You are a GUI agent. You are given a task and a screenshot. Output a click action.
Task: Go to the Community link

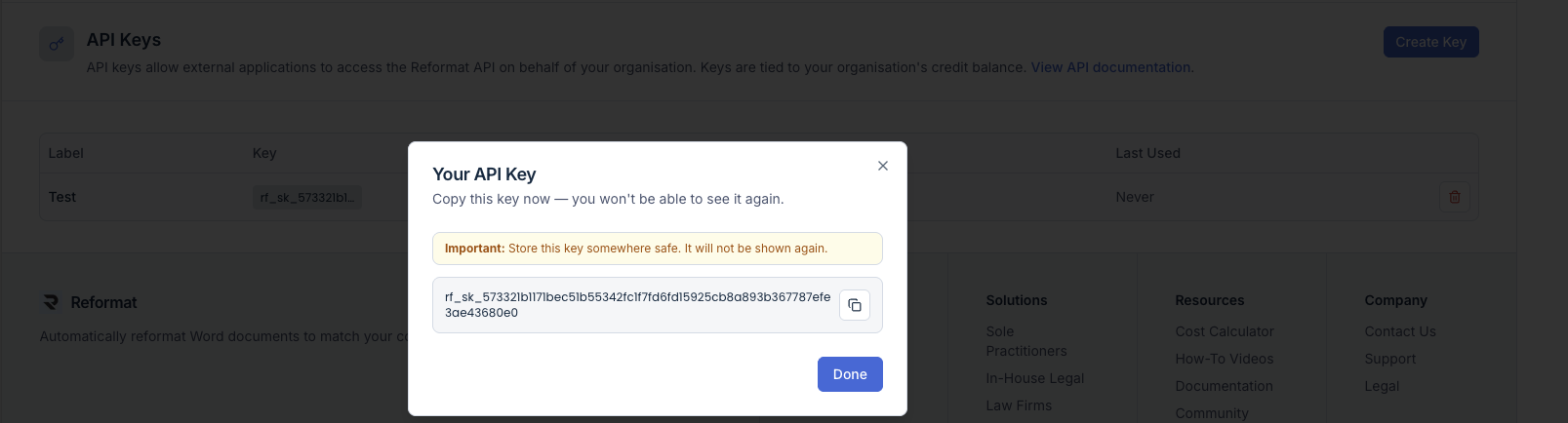pos(1211,413)
